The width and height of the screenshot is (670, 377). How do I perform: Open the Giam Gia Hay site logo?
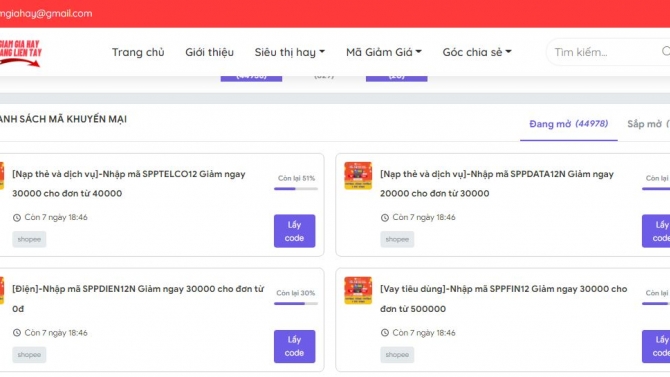(x=21, y=53)
